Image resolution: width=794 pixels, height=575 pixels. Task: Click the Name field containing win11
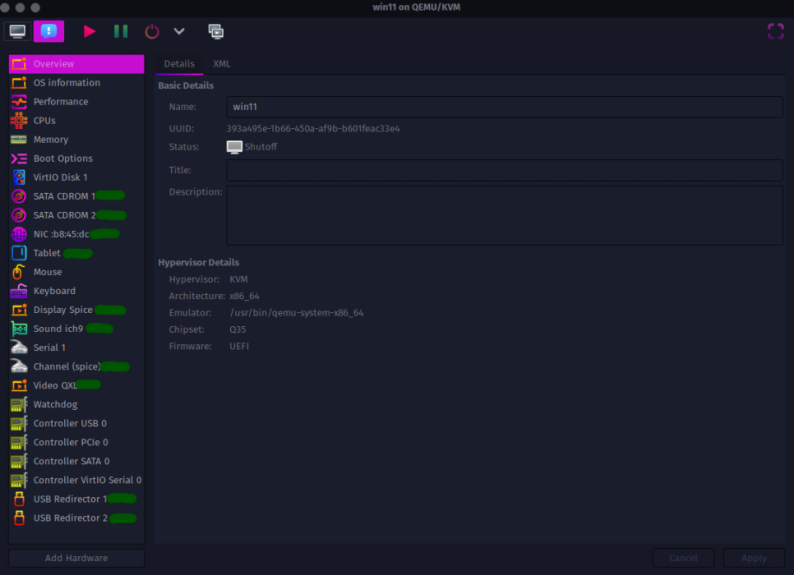pyautogui.click(x=504, y=107)
